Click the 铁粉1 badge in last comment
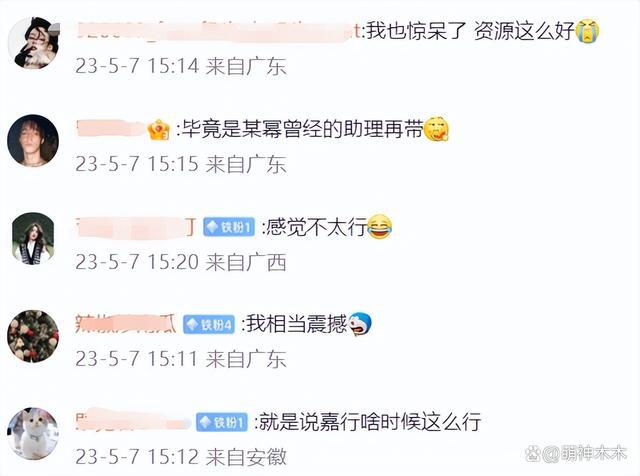640x476 pixels. [x=222, y=423]
